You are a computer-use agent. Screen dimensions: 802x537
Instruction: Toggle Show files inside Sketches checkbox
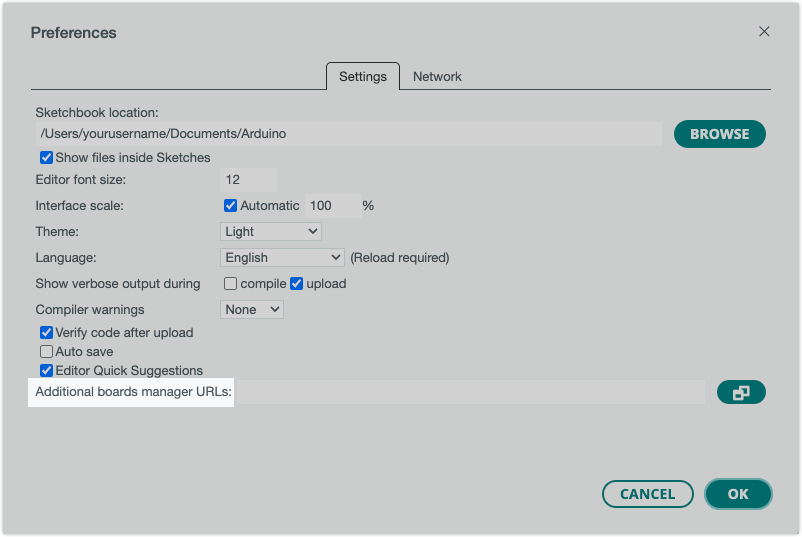tap(46, 158)
